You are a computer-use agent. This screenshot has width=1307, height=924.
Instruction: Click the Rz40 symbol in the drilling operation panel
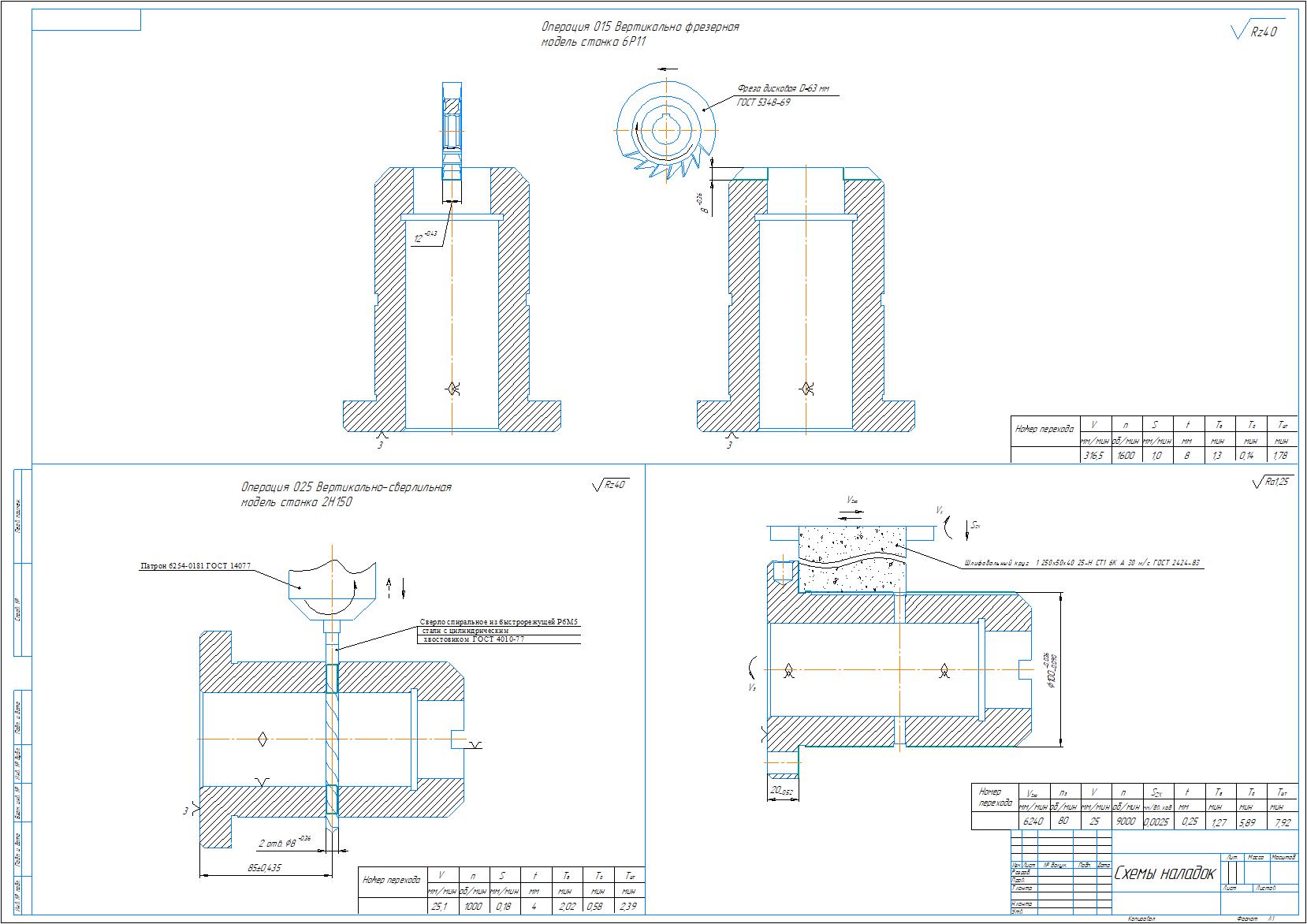coord(610,485)
